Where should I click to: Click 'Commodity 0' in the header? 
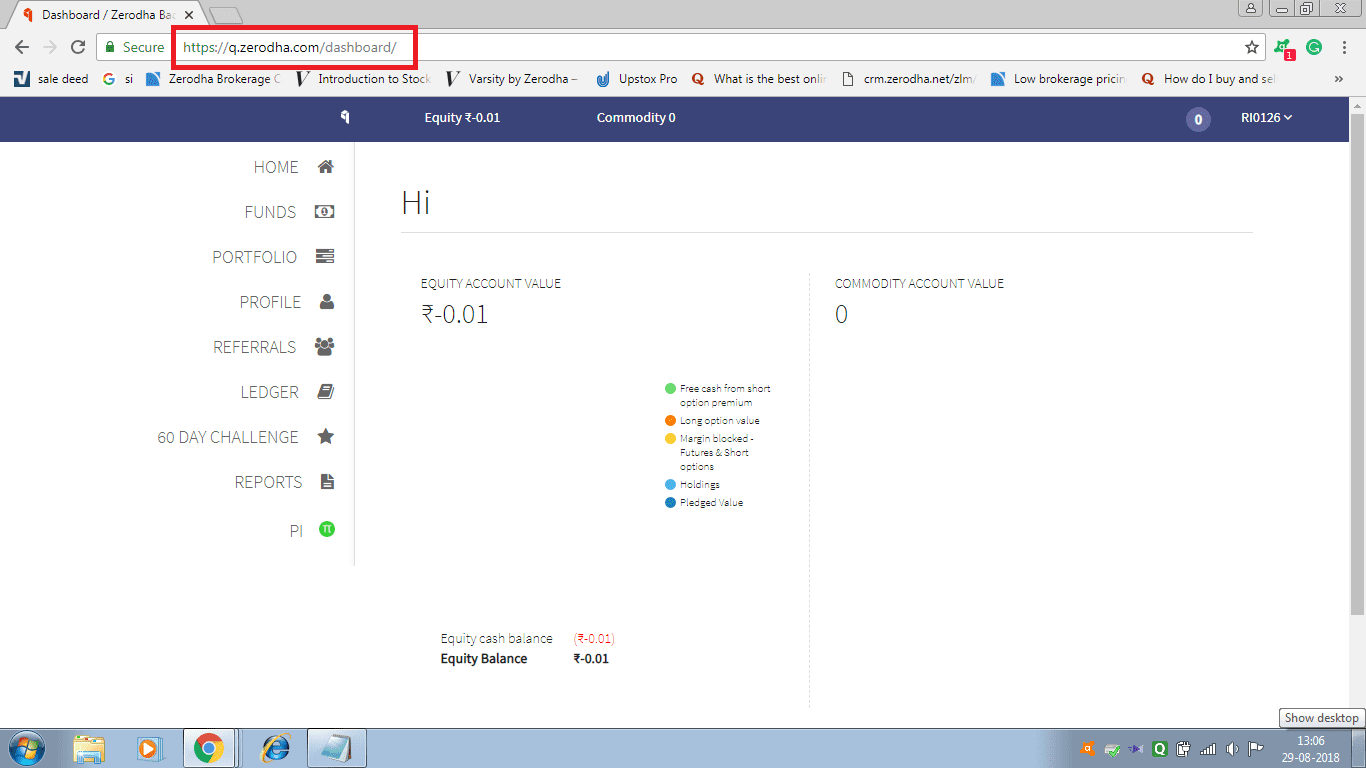click(636, 118)
